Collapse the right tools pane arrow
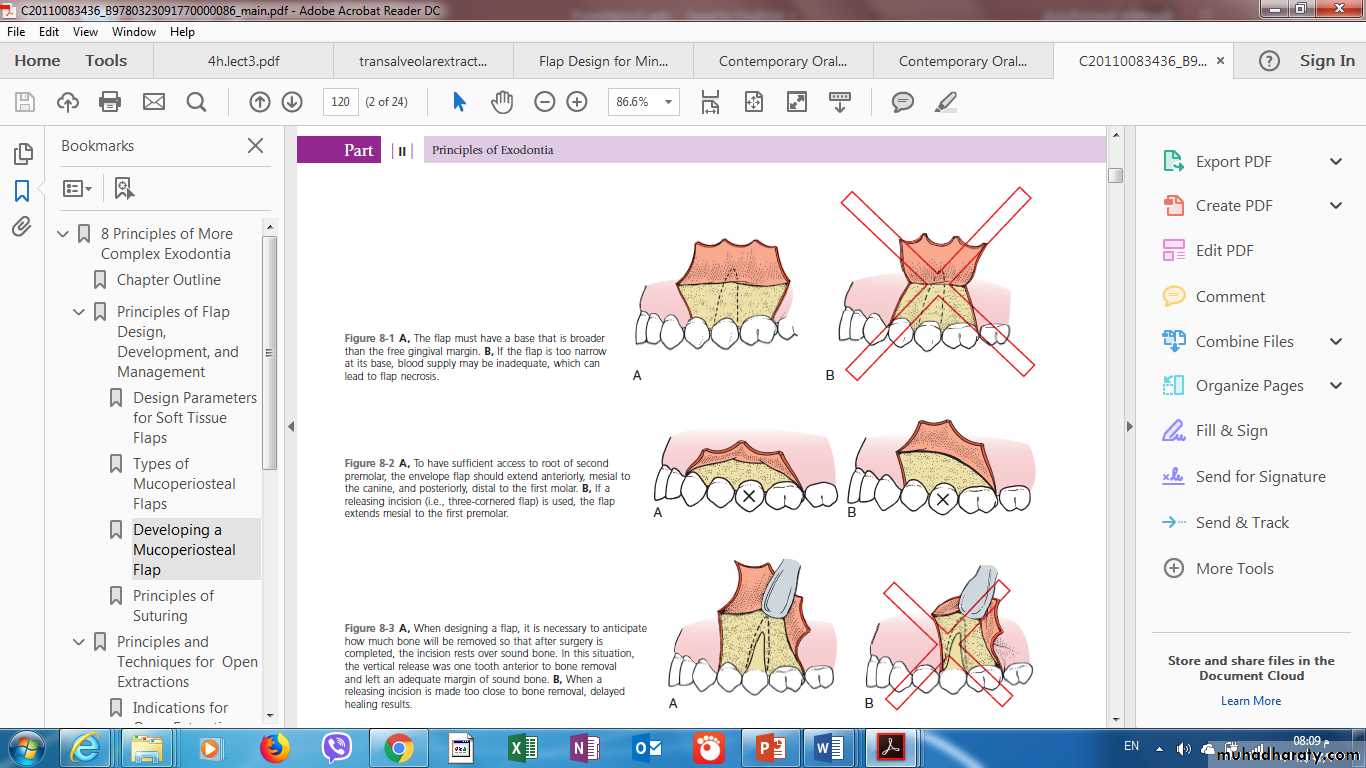 click(x=1129, y=426)
